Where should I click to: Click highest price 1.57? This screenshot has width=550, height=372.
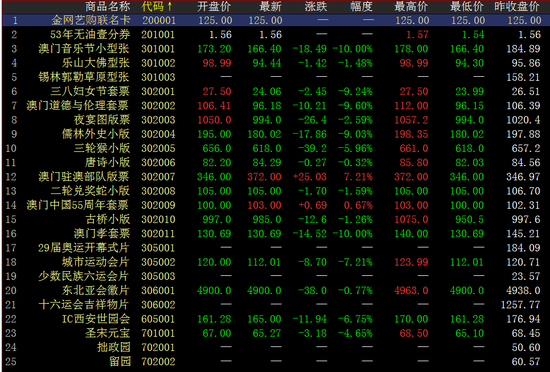click(417, 34)
